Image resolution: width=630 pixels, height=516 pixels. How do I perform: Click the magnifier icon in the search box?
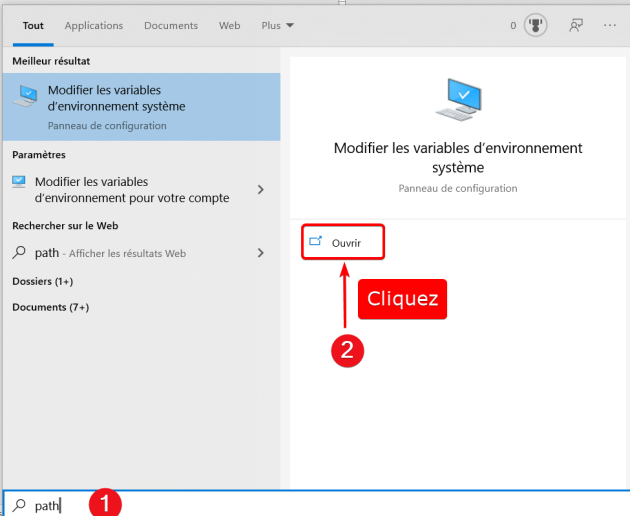[x=19, y=505]
